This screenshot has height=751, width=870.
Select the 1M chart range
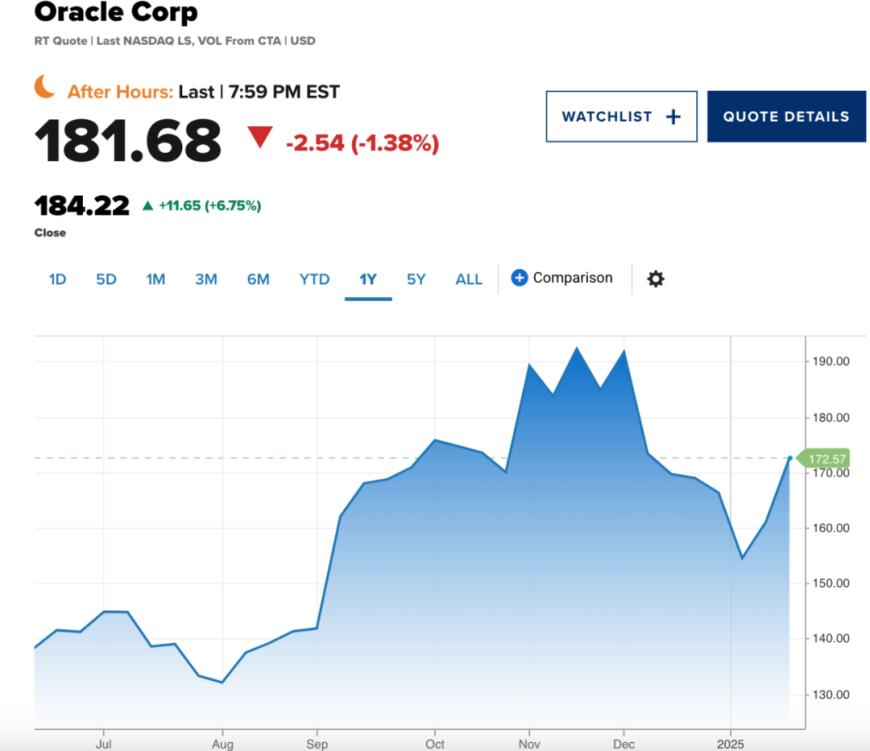tap(155, 279)
